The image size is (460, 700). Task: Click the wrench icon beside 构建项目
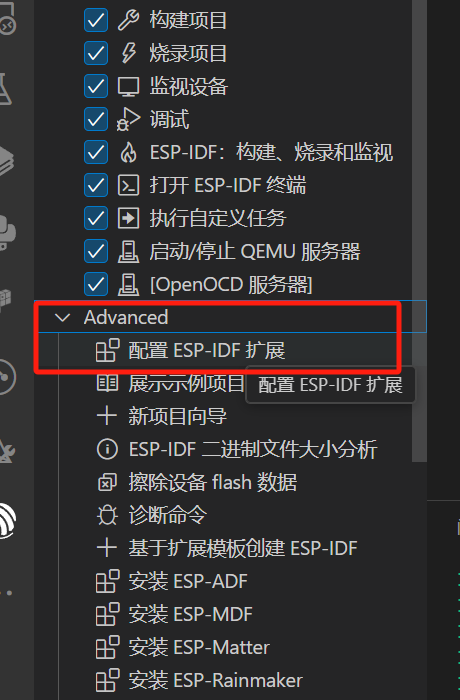click(x=128, y=21)
